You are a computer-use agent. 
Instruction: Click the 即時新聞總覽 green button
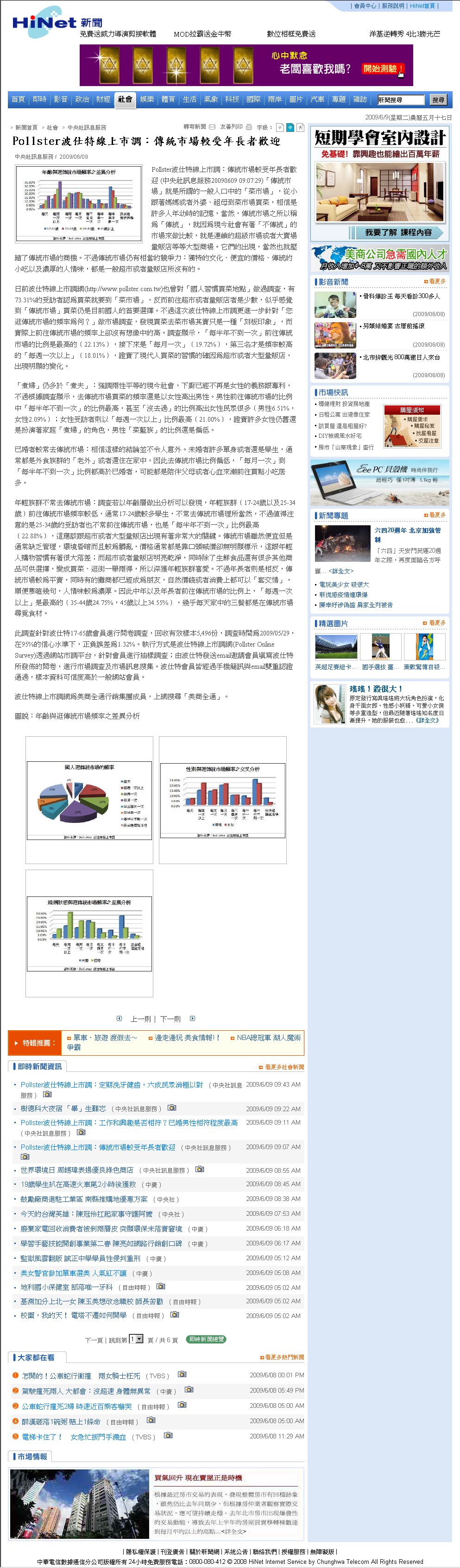pos(206,1339)
